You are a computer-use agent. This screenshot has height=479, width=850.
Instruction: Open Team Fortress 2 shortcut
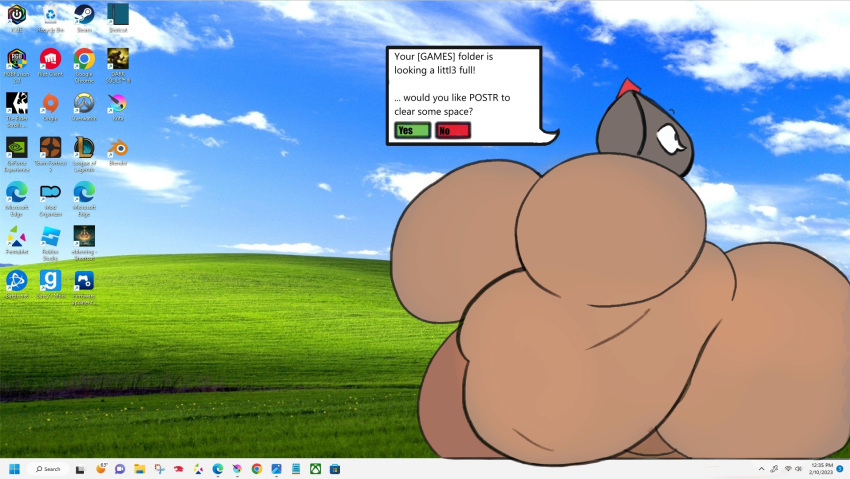(50, 147)
